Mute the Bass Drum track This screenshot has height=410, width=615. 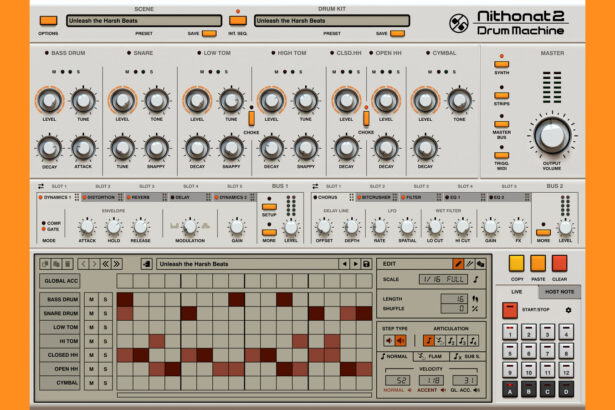point(91,299)
